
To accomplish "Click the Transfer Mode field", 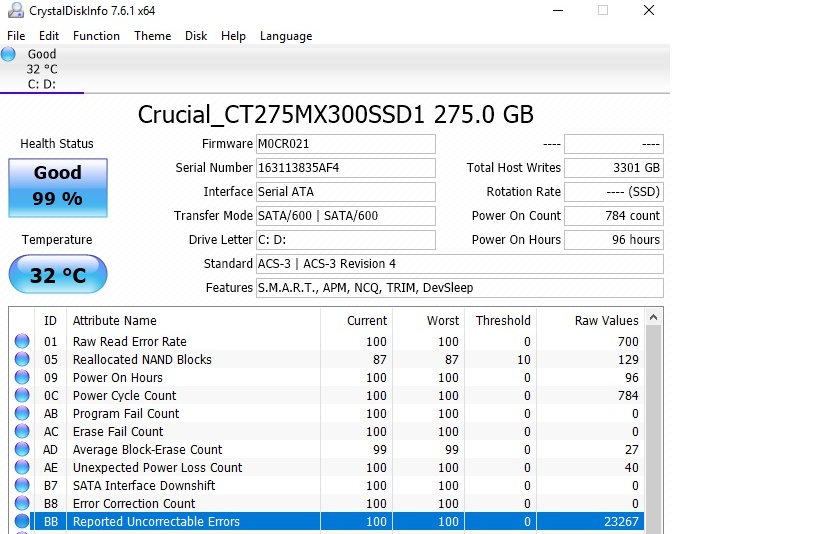I will point(346,216).
